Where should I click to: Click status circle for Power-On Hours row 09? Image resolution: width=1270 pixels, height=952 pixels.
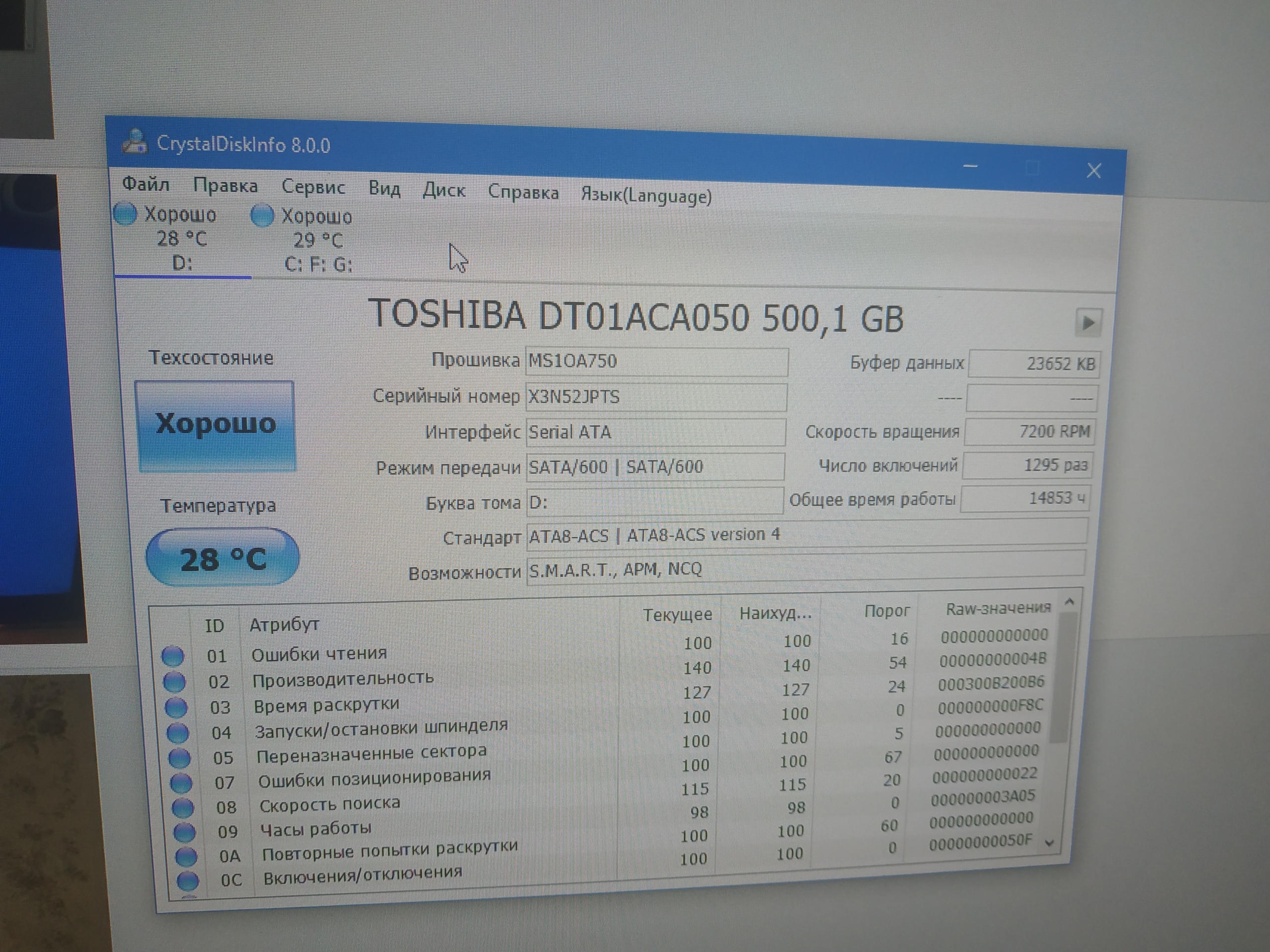(x=185, y=832)
